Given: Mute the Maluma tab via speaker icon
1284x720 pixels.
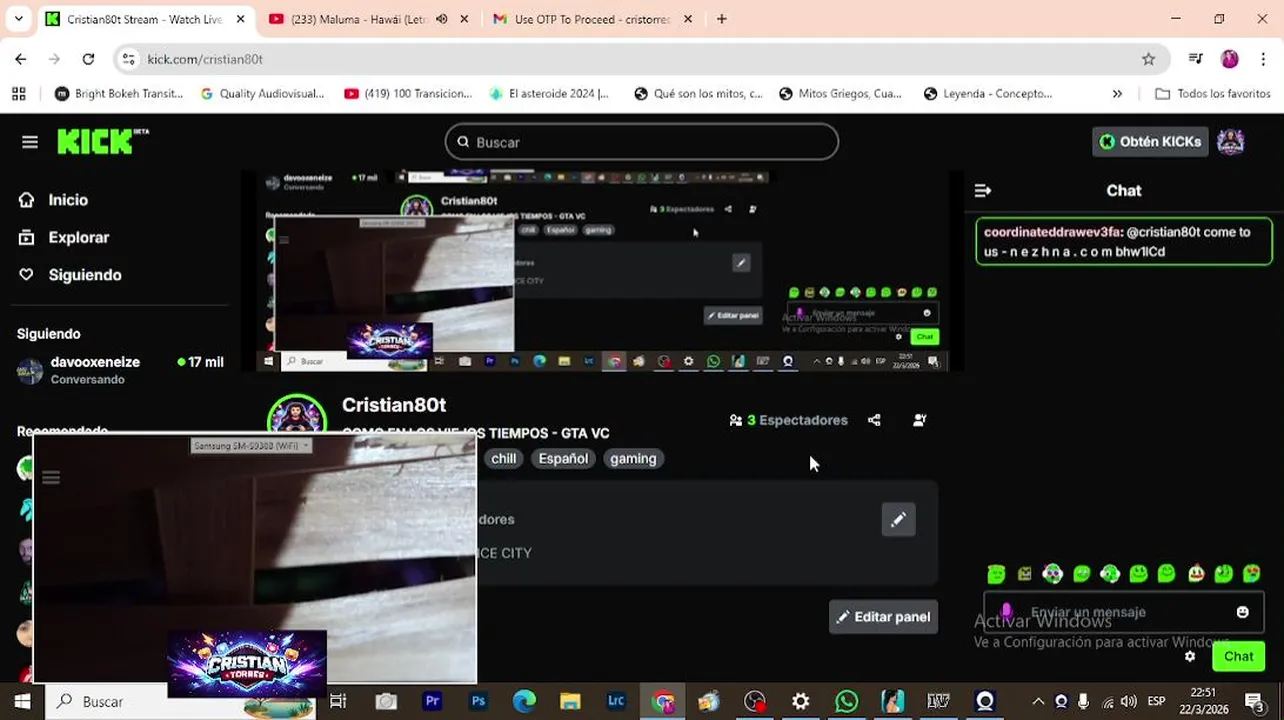Looking at the screenshot, I should tap(442, 19).
